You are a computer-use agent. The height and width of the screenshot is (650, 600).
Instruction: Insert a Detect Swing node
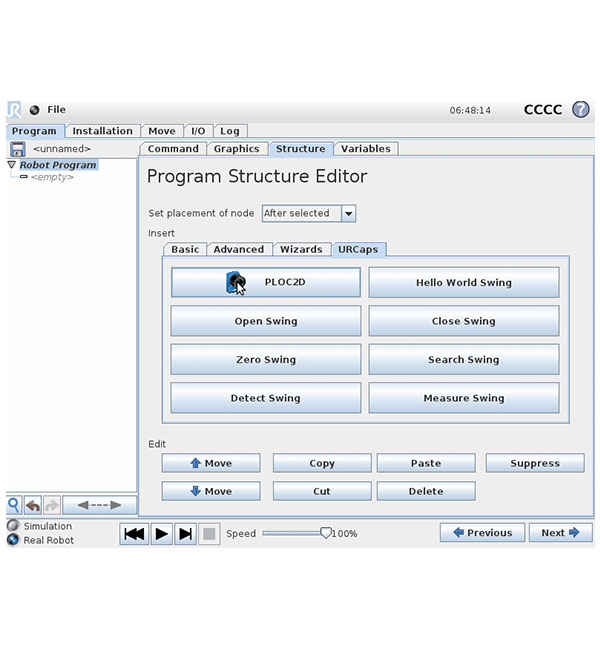(x=266, y=398)
